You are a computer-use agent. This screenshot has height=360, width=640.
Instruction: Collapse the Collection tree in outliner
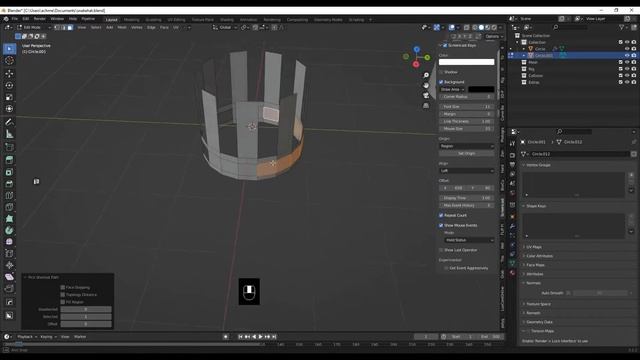[x=518, y=42]
